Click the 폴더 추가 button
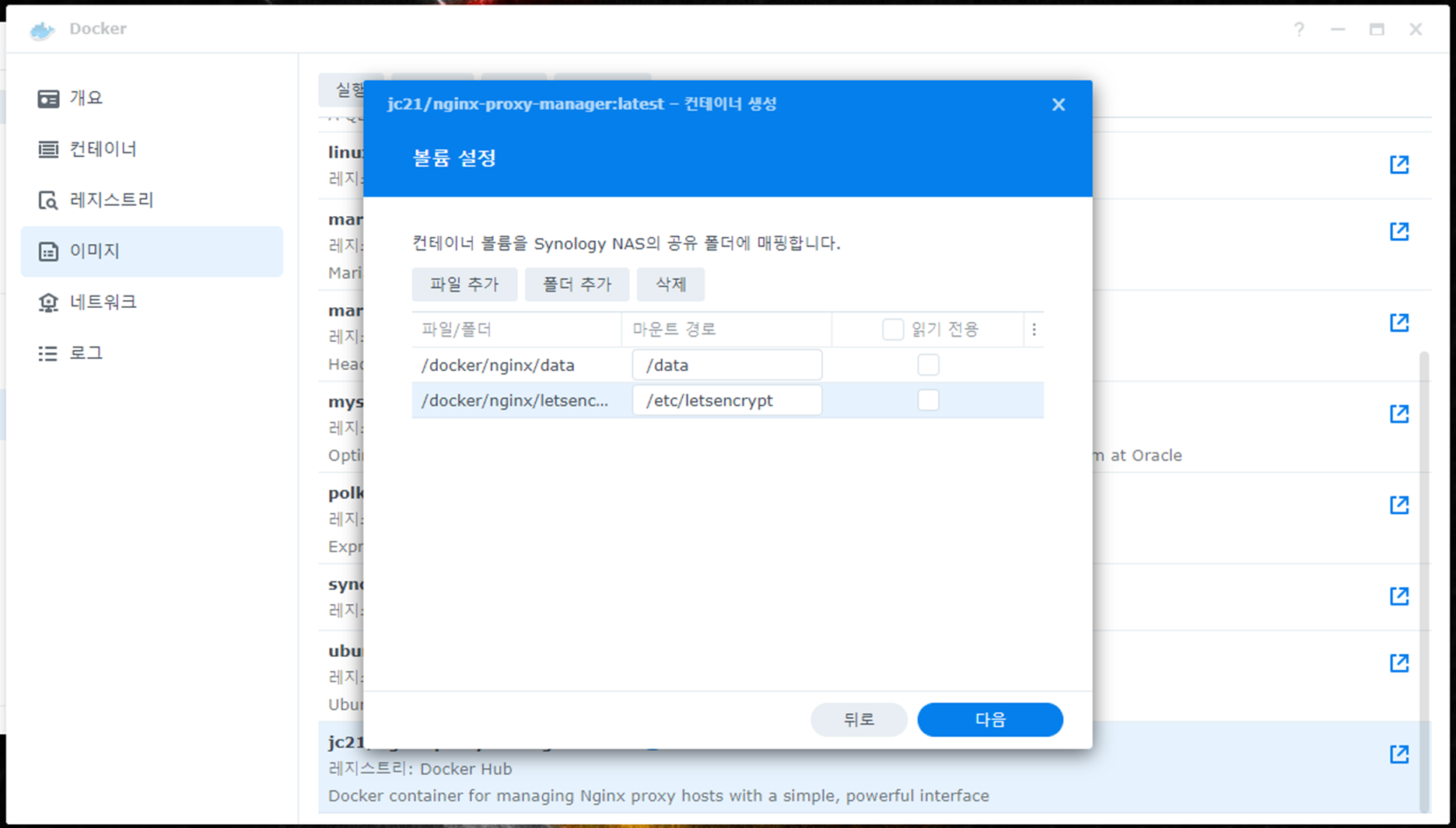This screenshot has height=828, width=1456. (576, 285)
